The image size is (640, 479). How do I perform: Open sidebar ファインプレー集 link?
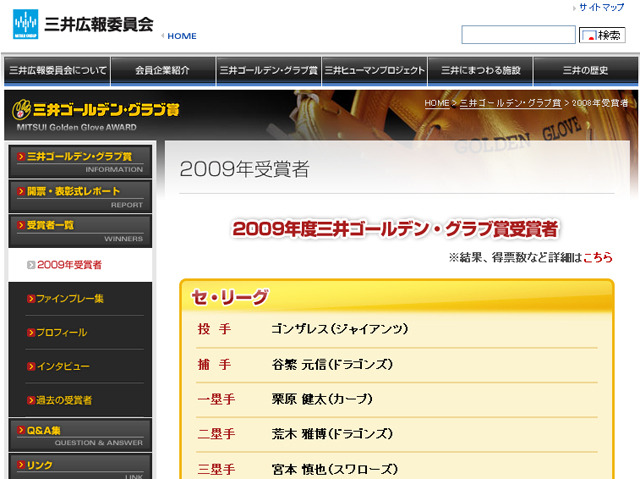(70, 299)
